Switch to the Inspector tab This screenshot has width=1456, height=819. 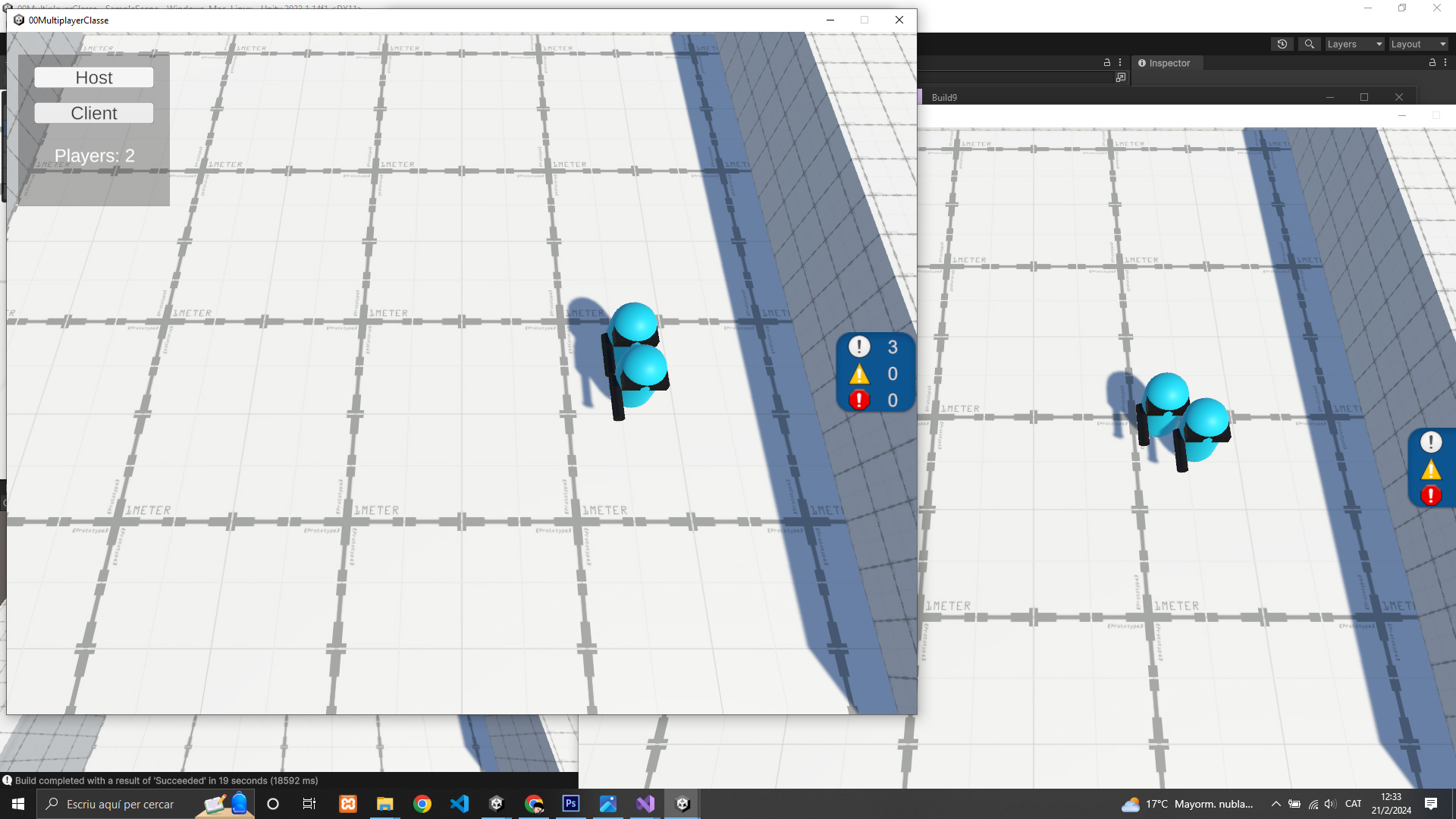pos(1164,63)
